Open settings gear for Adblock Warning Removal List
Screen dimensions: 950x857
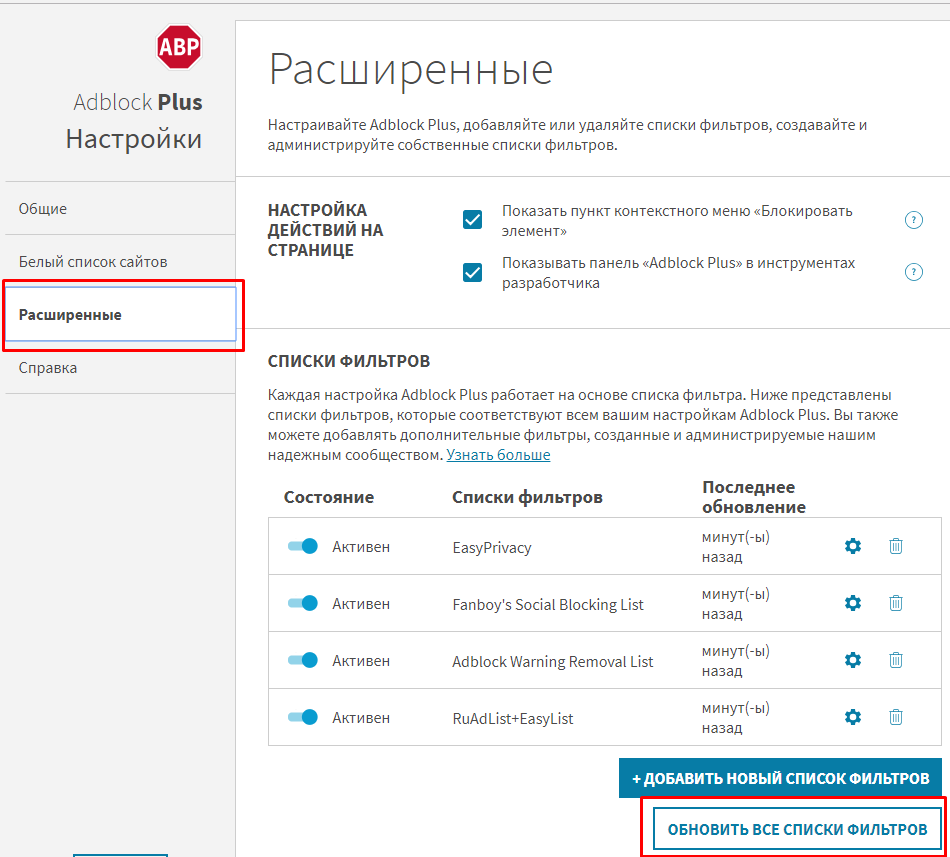coord(852,660)
